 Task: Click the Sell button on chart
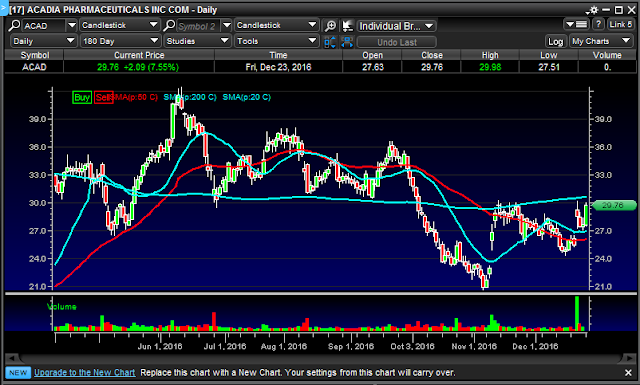click(103, 97)
